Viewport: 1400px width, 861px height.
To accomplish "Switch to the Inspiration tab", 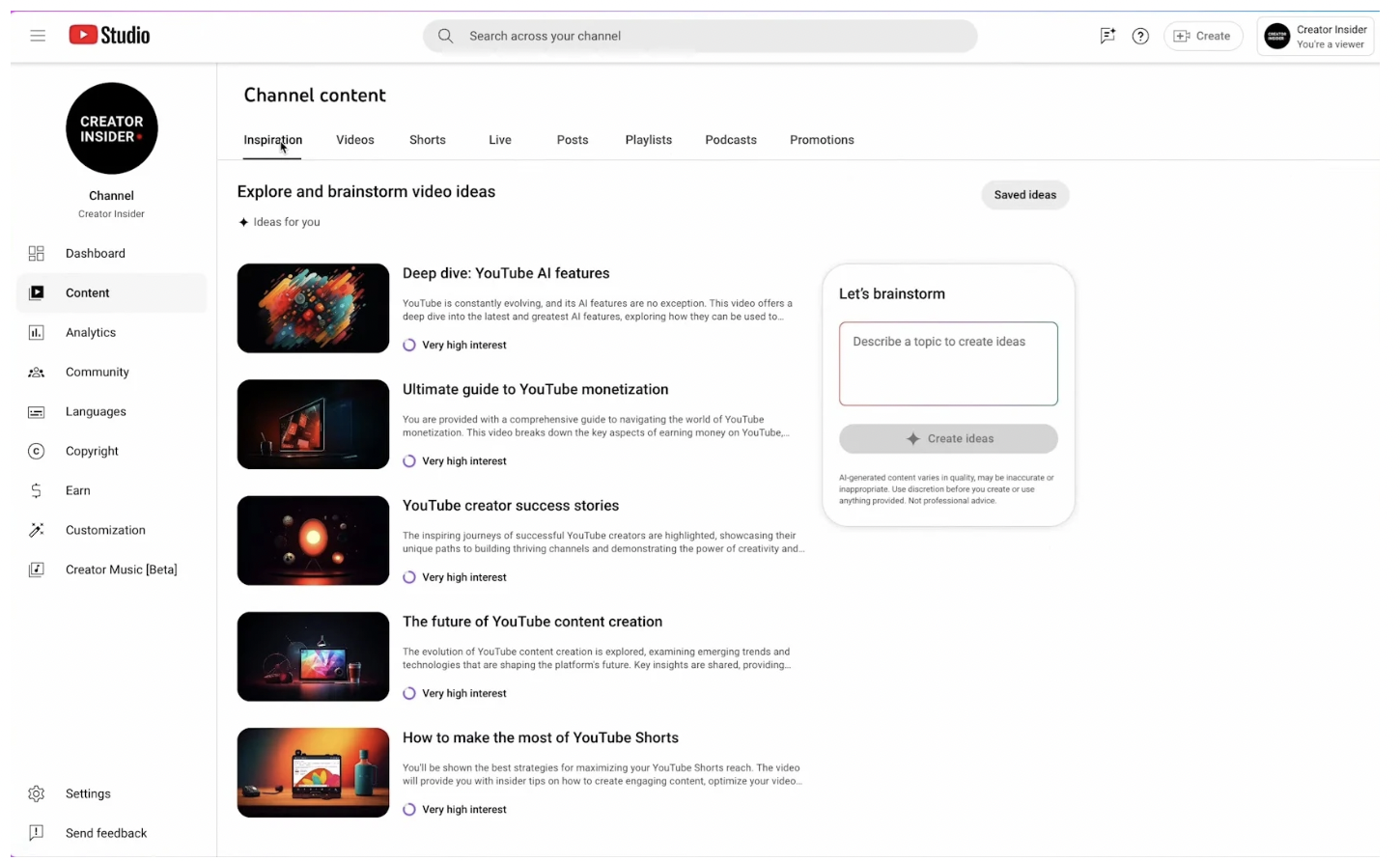I will click(x=272, y=140).
